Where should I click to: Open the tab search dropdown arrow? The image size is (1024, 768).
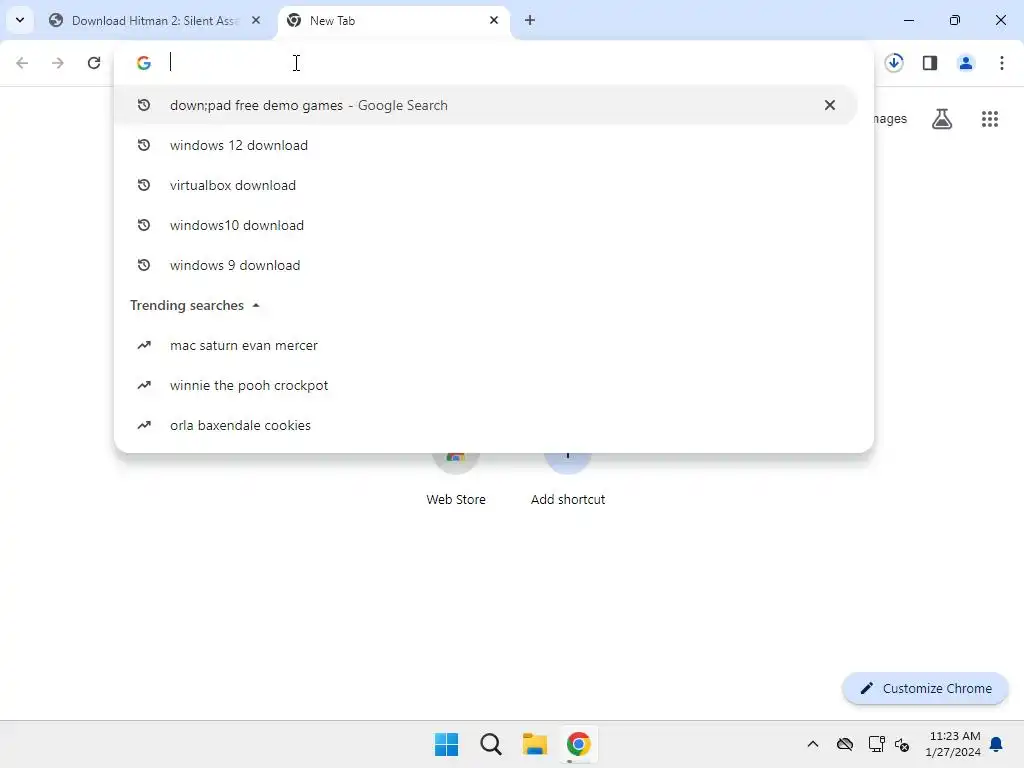tap(20, 20)
